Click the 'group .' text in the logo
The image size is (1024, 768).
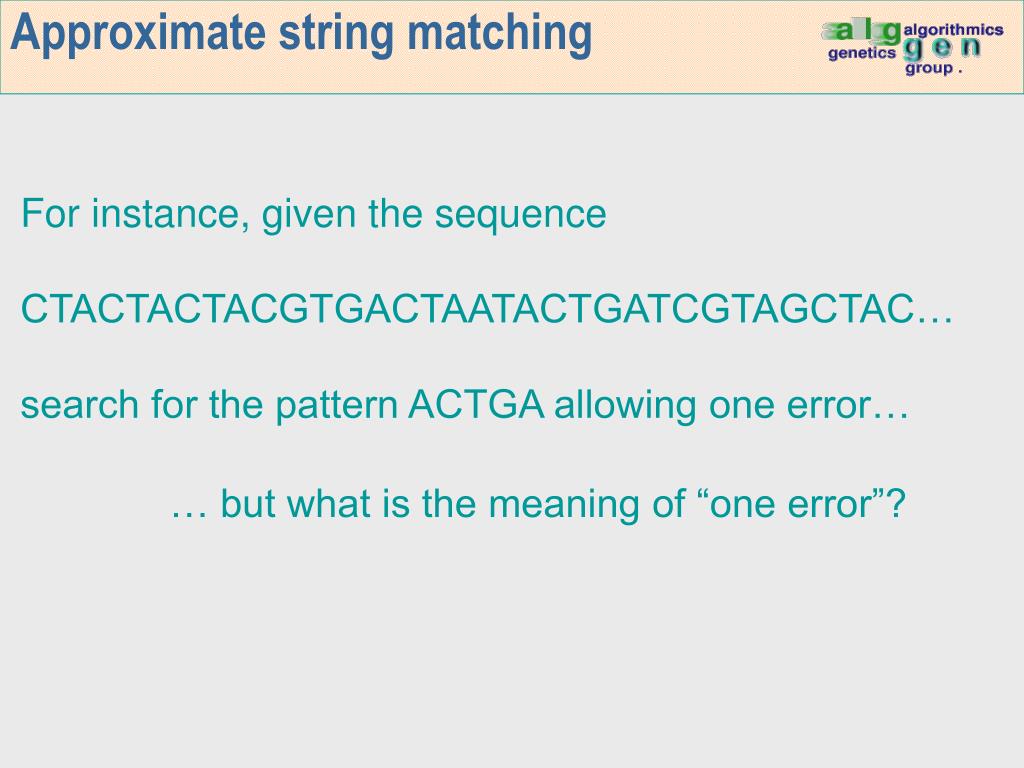point(933,68)
